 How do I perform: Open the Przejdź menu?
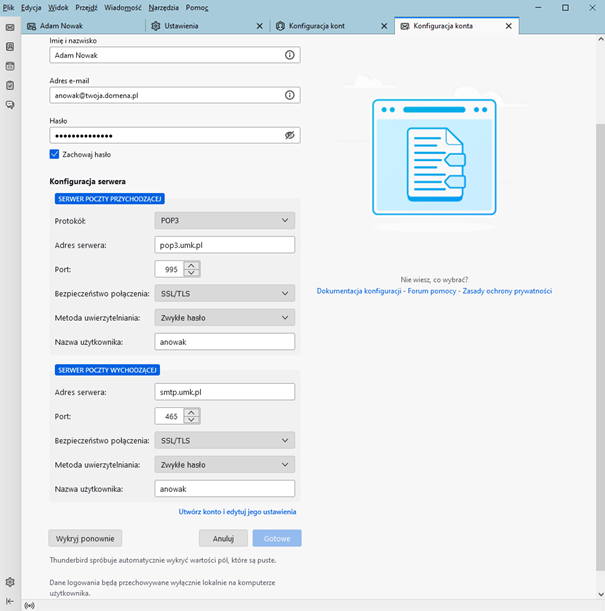click(x=86, y=7)
